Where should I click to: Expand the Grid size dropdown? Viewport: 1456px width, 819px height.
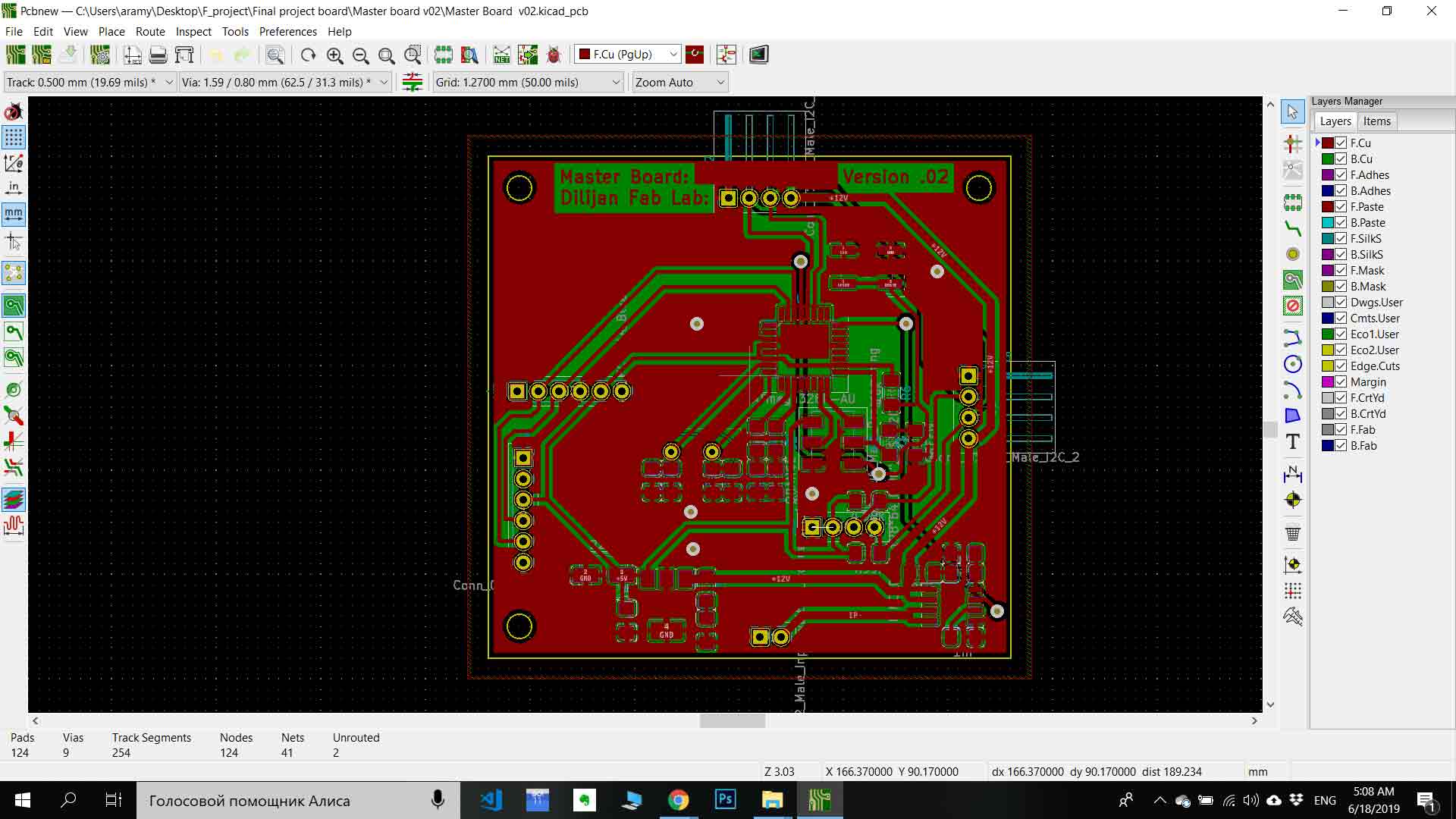point(616,83)
